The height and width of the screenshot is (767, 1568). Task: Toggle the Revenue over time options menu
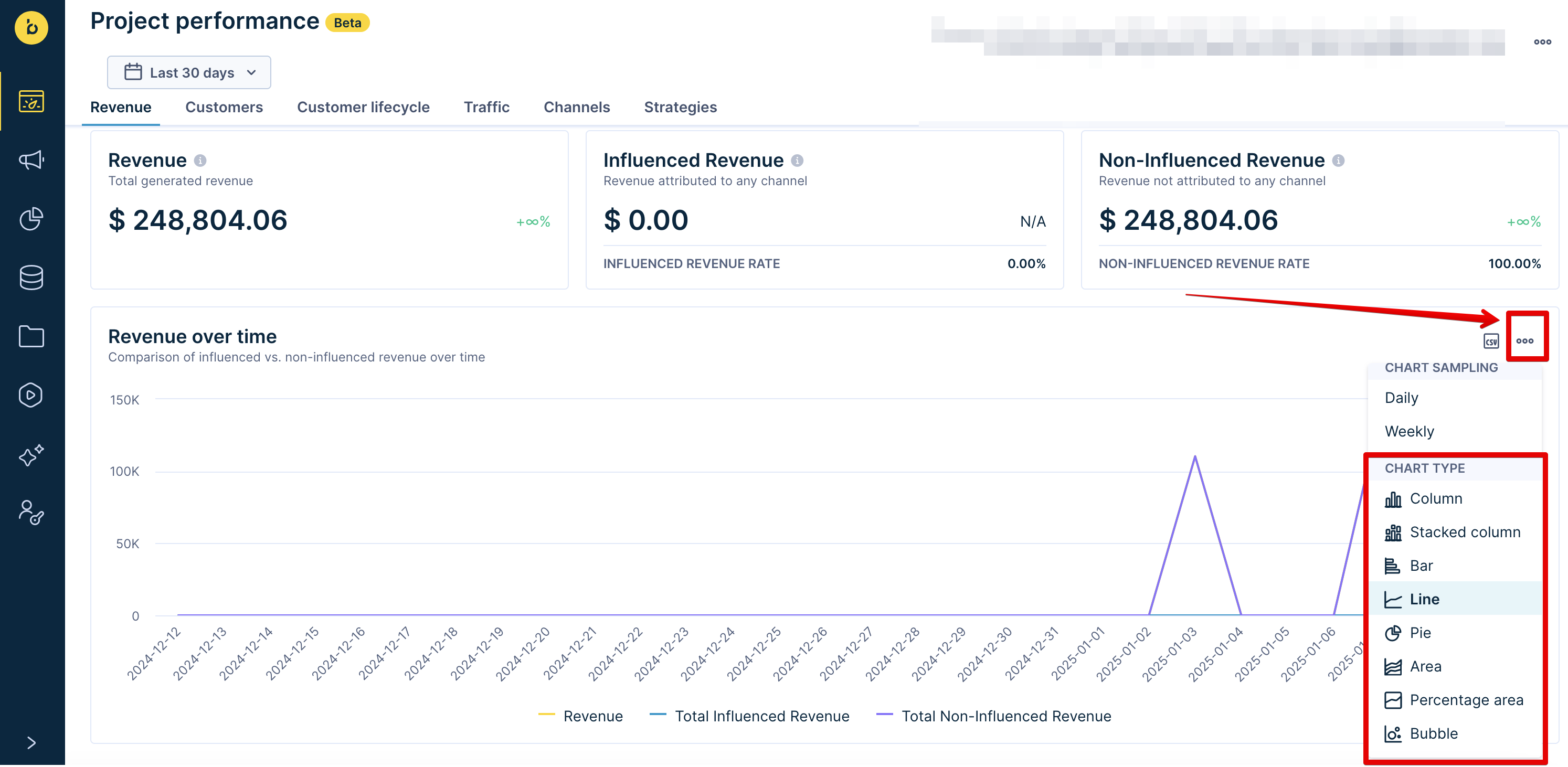[1525, 342]
